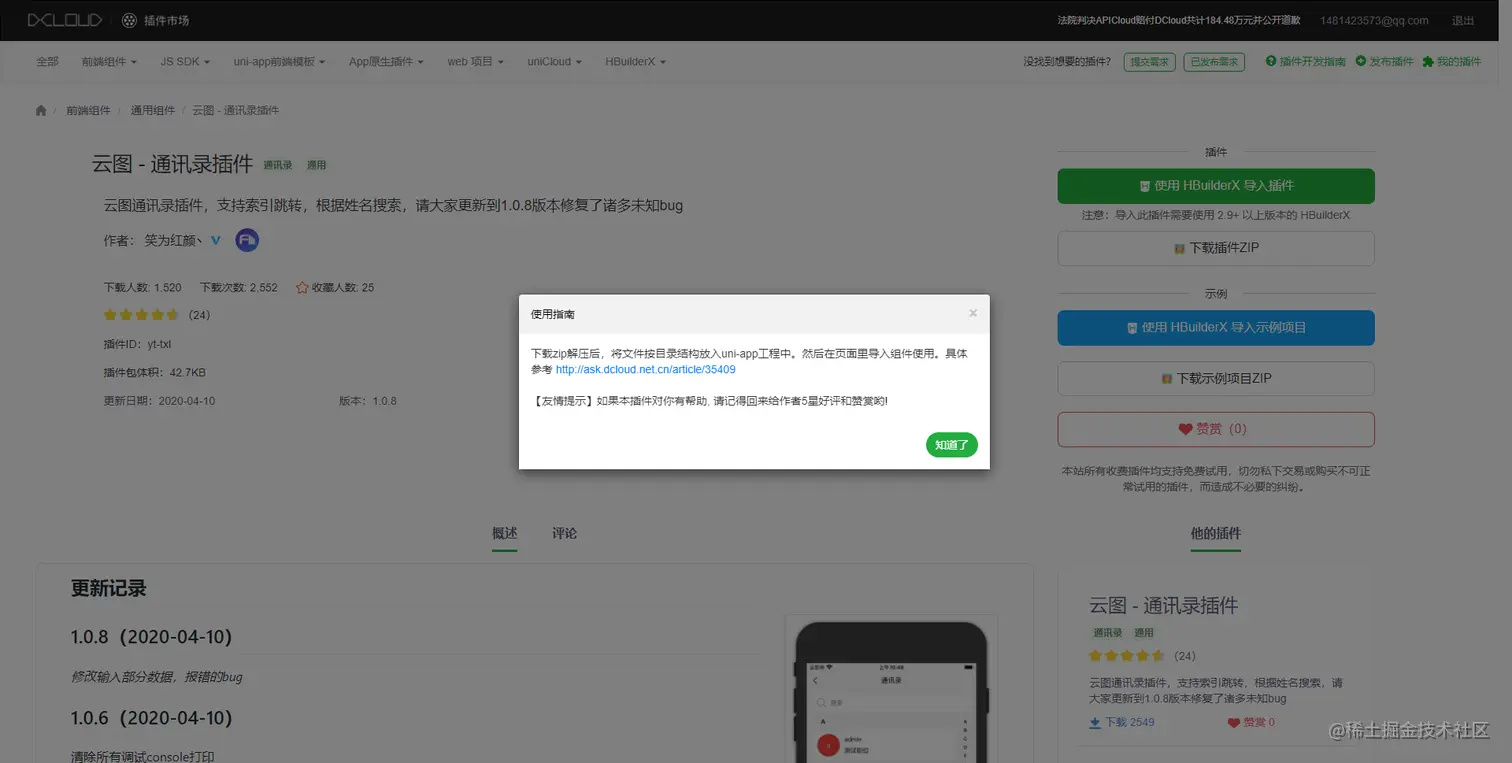The width and height of the screenshot is (1512, 763).
Task: Click the 下载 2549 link in sidebar card
Action: point(1122,722)
